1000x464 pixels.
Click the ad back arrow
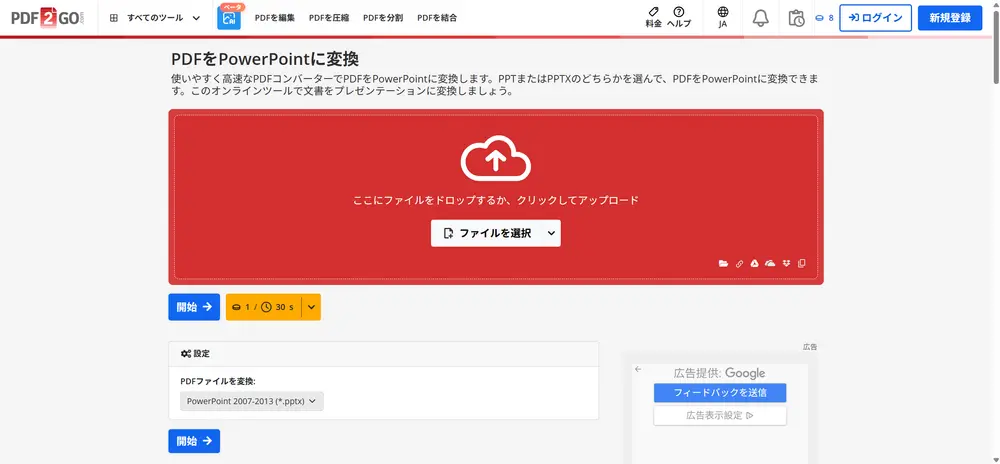[x=638, y=369]
